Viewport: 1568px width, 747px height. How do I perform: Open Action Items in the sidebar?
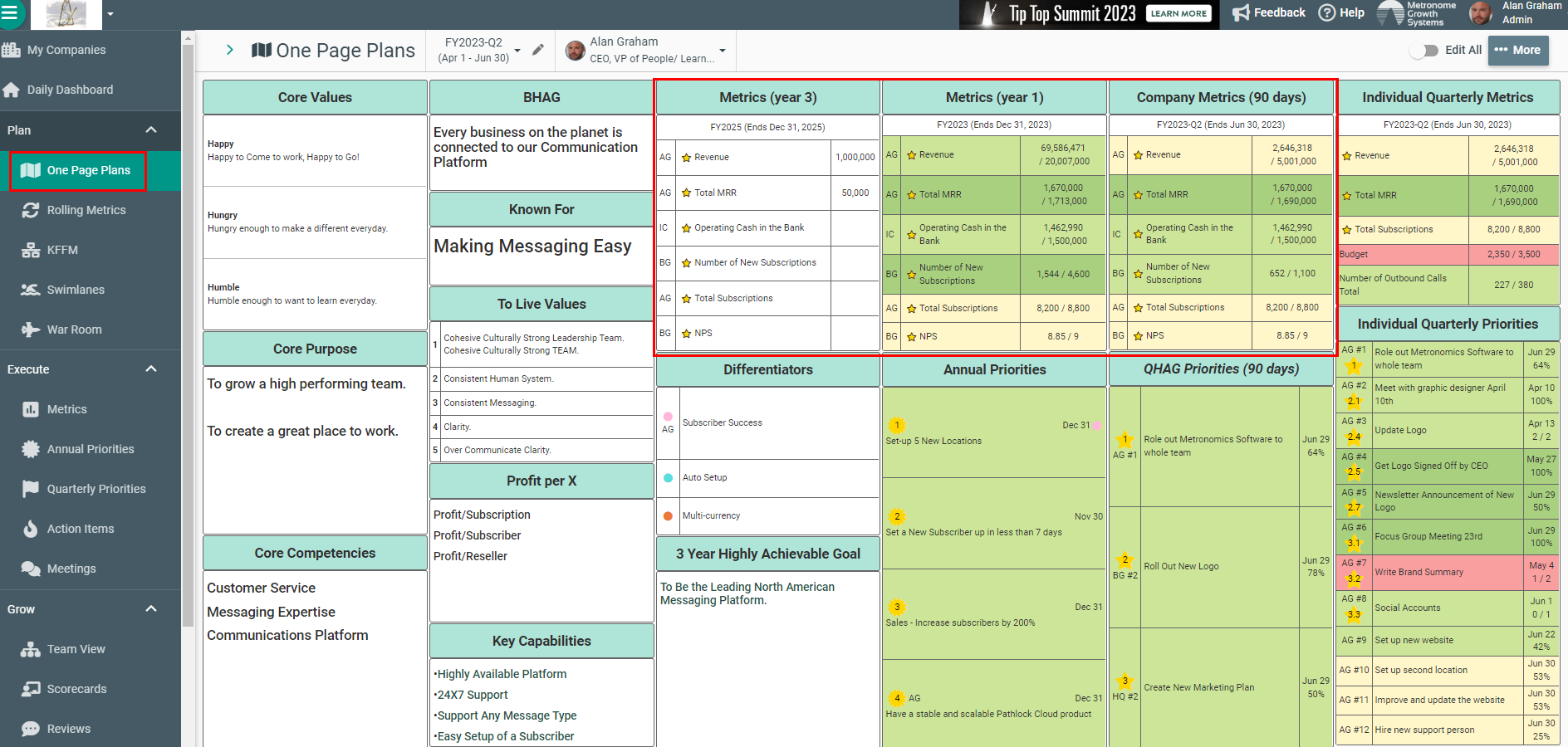point(81,529)
